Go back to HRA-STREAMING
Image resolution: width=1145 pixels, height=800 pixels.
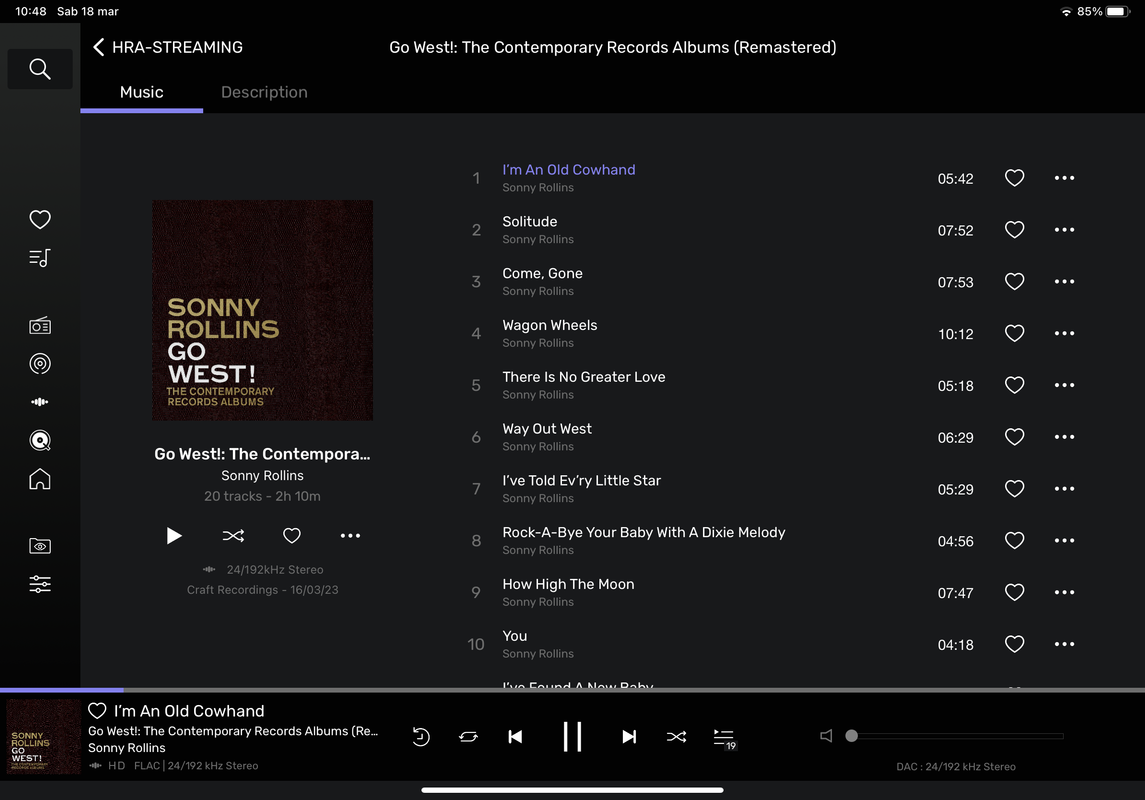tap(168, 47)
